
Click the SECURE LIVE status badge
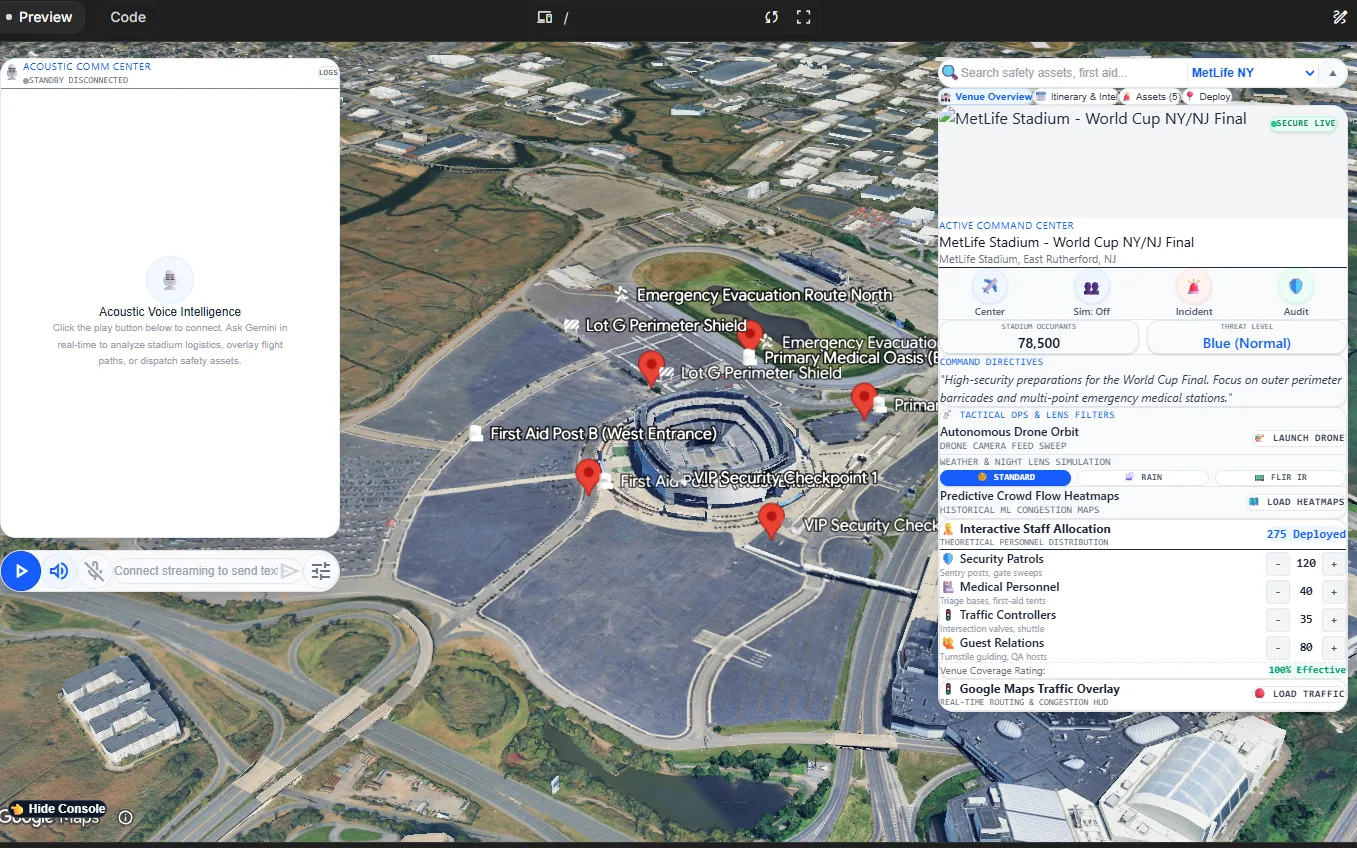(1303, 124)
